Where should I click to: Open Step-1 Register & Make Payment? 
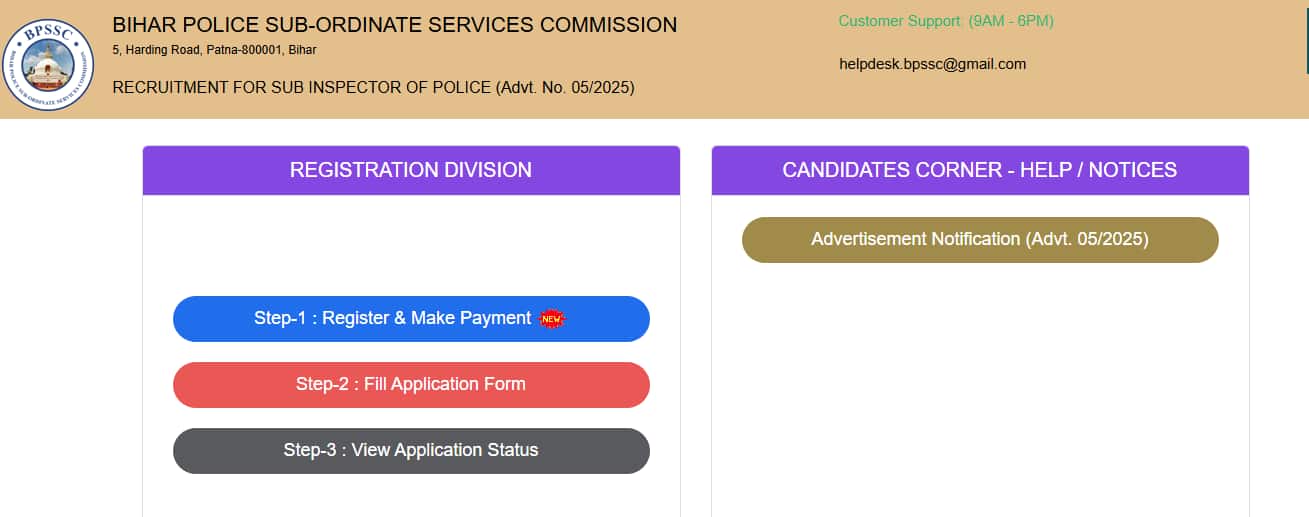[x=411, y=319]
